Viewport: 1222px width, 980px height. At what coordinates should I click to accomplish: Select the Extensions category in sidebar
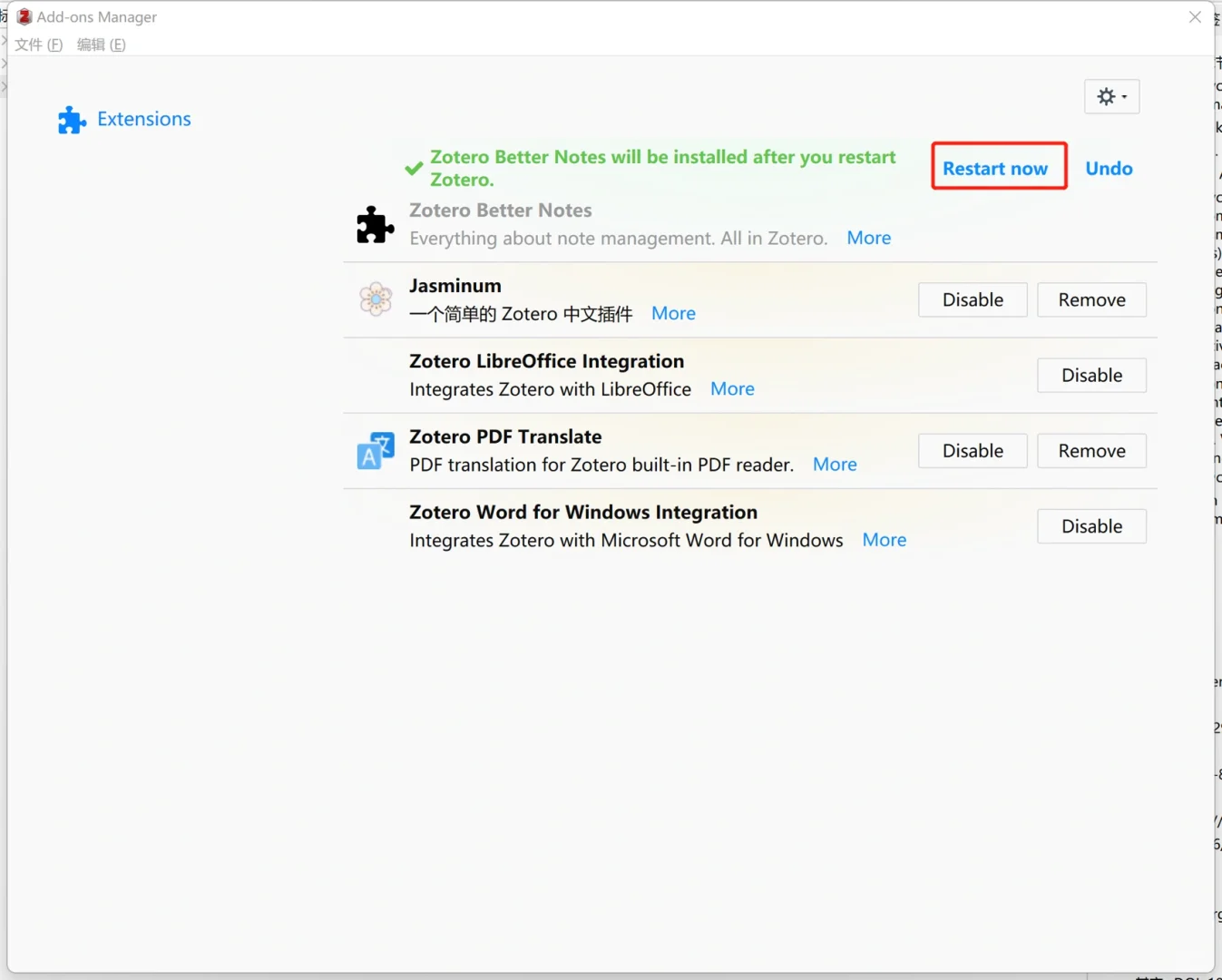tap(124, 120)
